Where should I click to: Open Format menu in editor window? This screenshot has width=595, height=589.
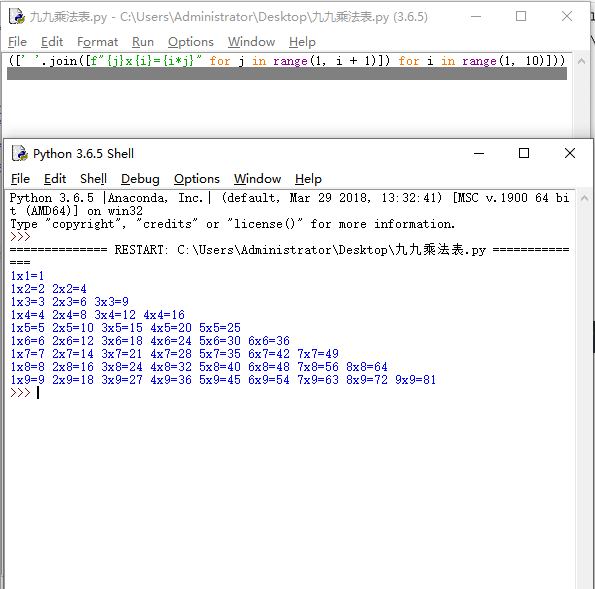pos(98,42)
